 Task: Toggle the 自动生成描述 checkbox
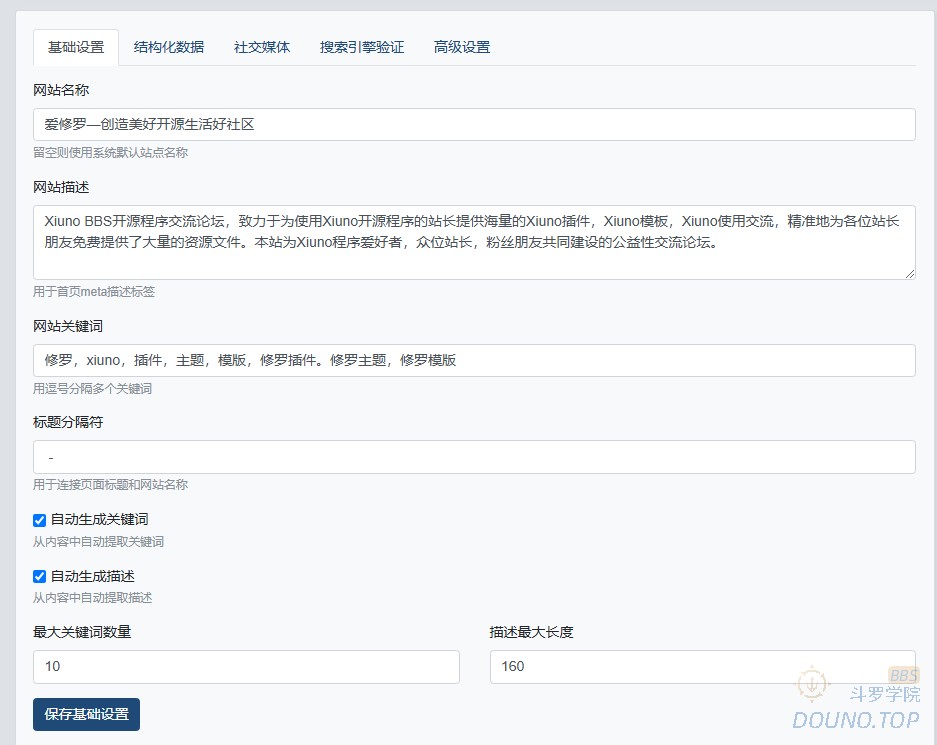point(40,577)
